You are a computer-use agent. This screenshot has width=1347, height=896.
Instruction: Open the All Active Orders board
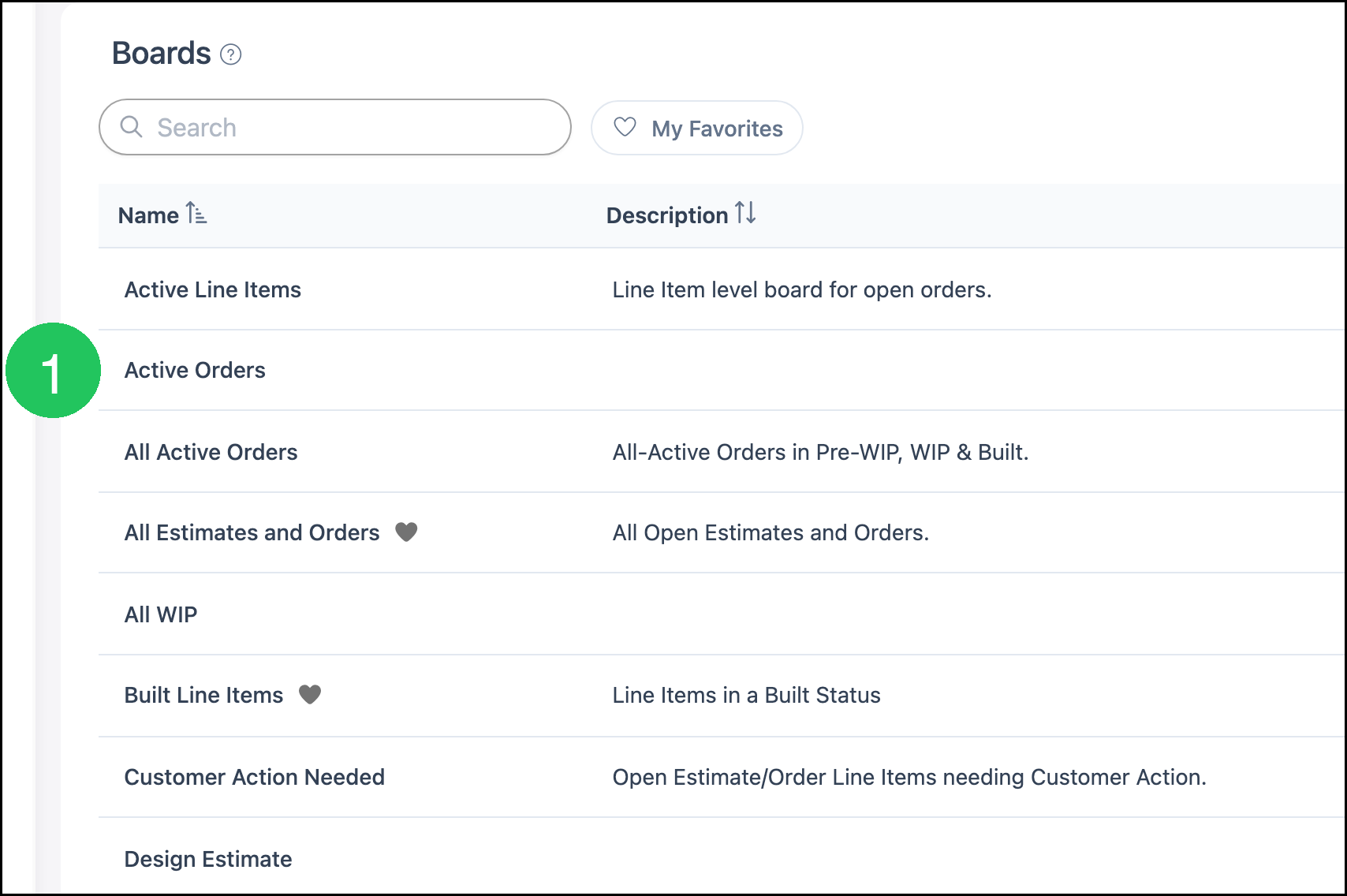tap(211, 452)
